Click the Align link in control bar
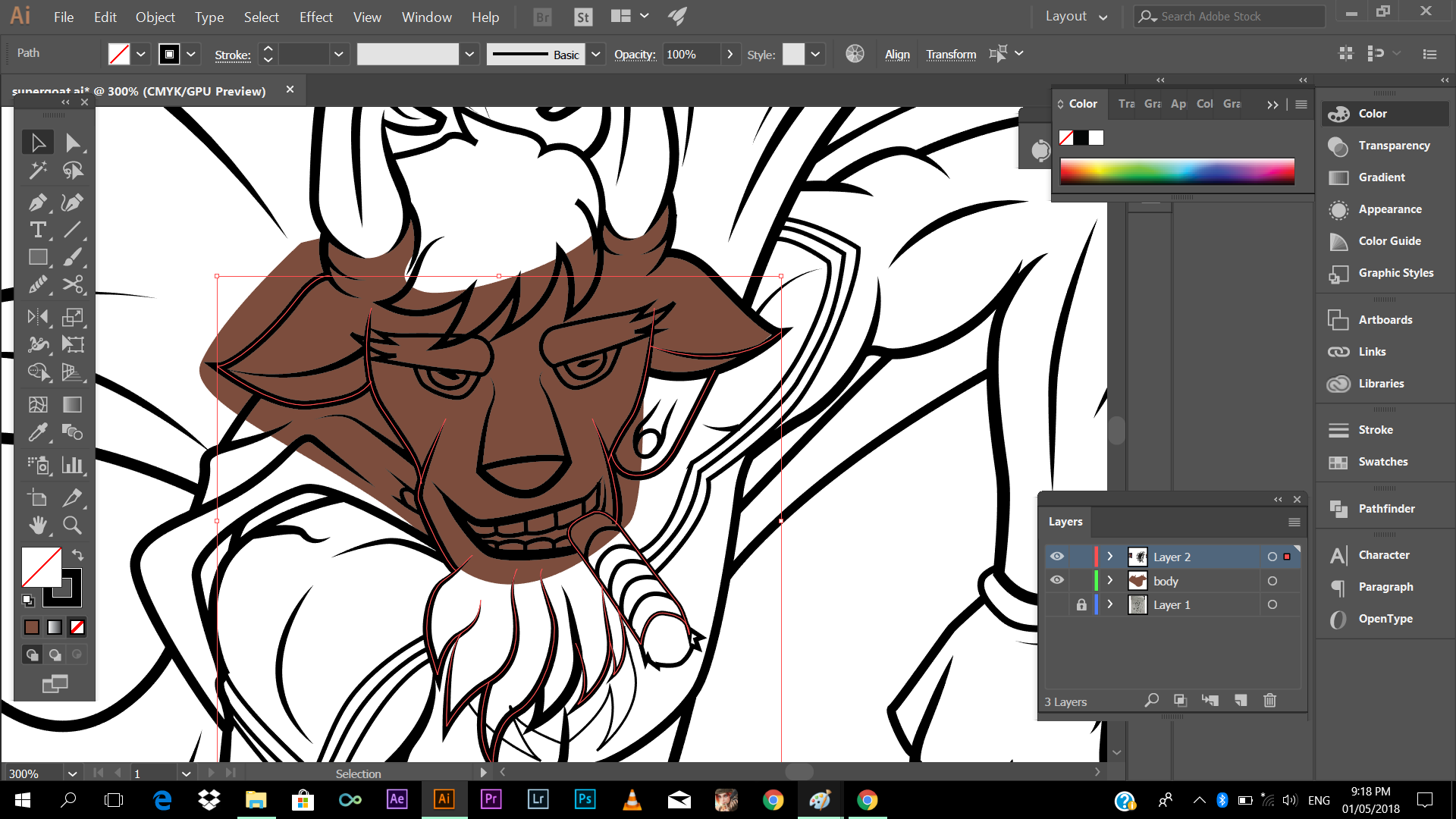The image size is (1456, 819). click(897, 55)
